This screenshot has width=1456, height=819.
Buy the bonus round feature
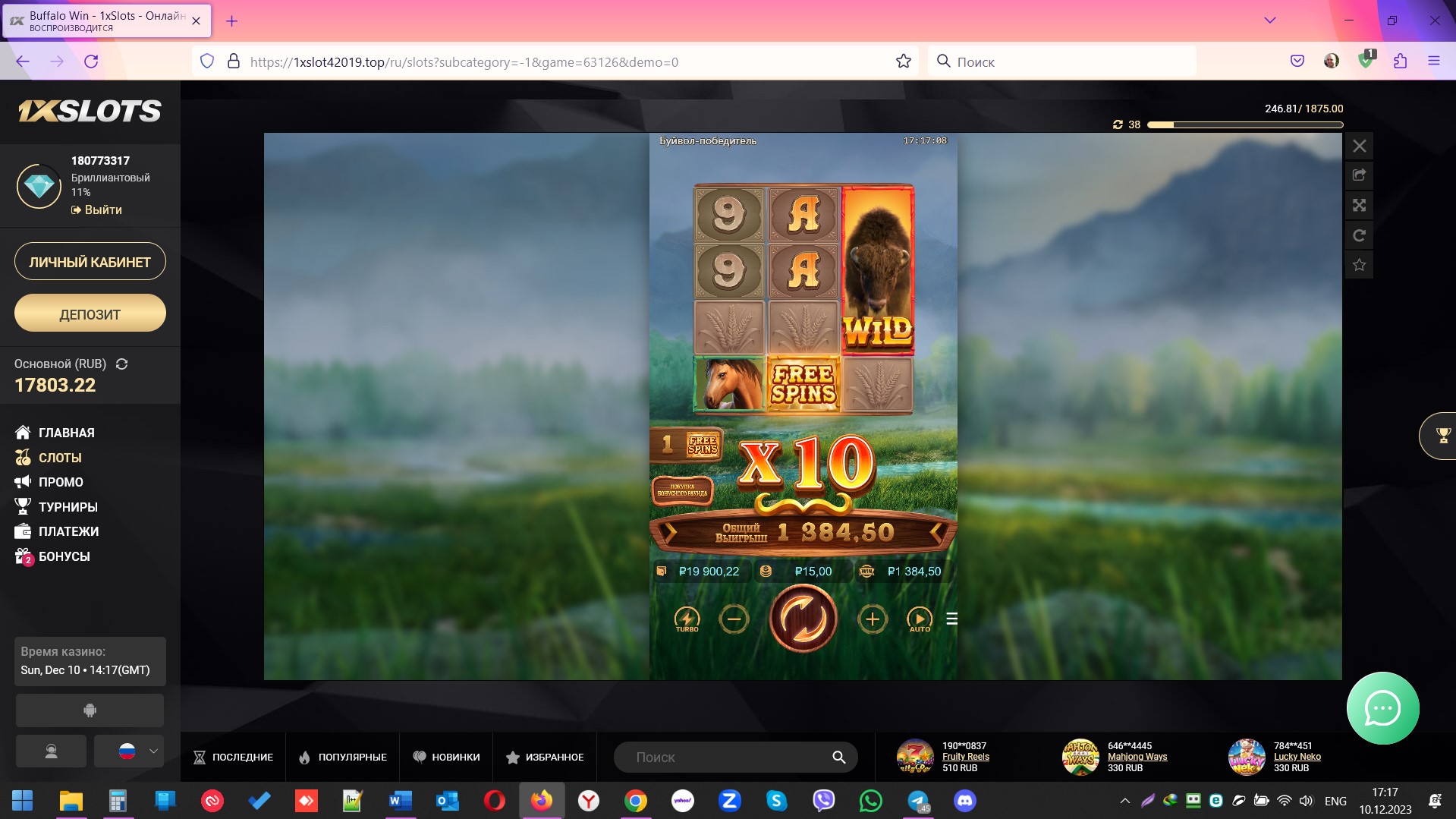(682, 490)
